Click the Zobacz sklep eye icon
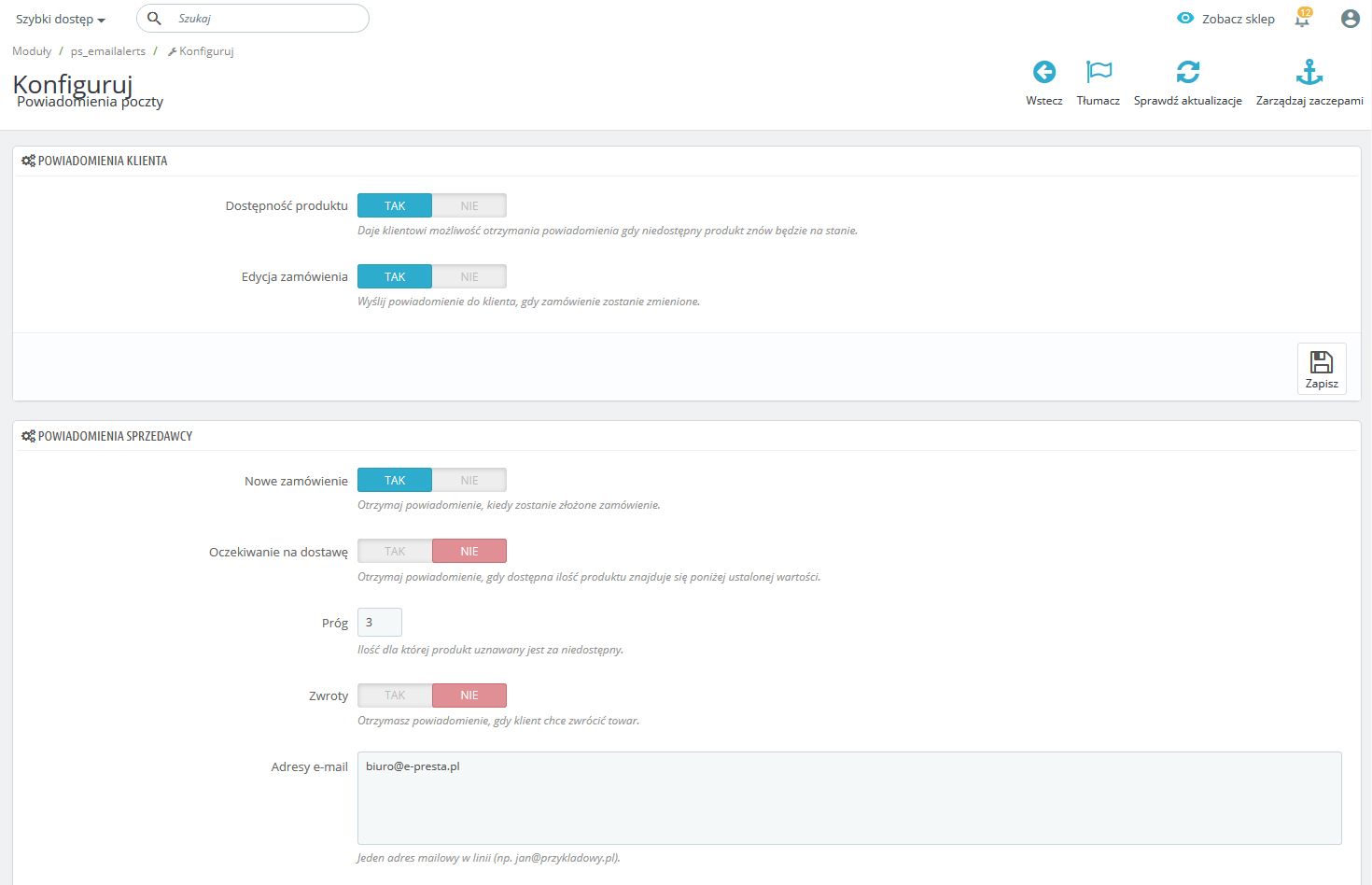 (x=1185, y=19)
